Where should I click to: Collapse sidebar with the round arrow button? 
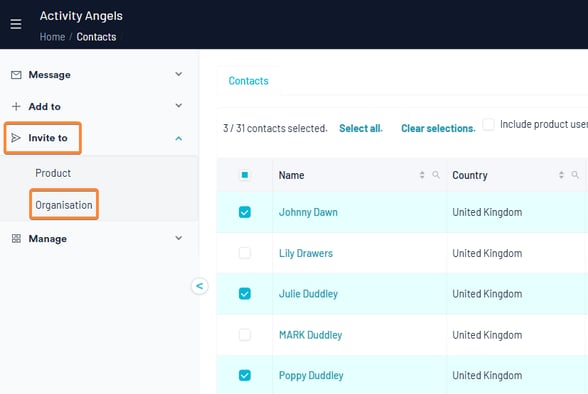pos(200,286)
